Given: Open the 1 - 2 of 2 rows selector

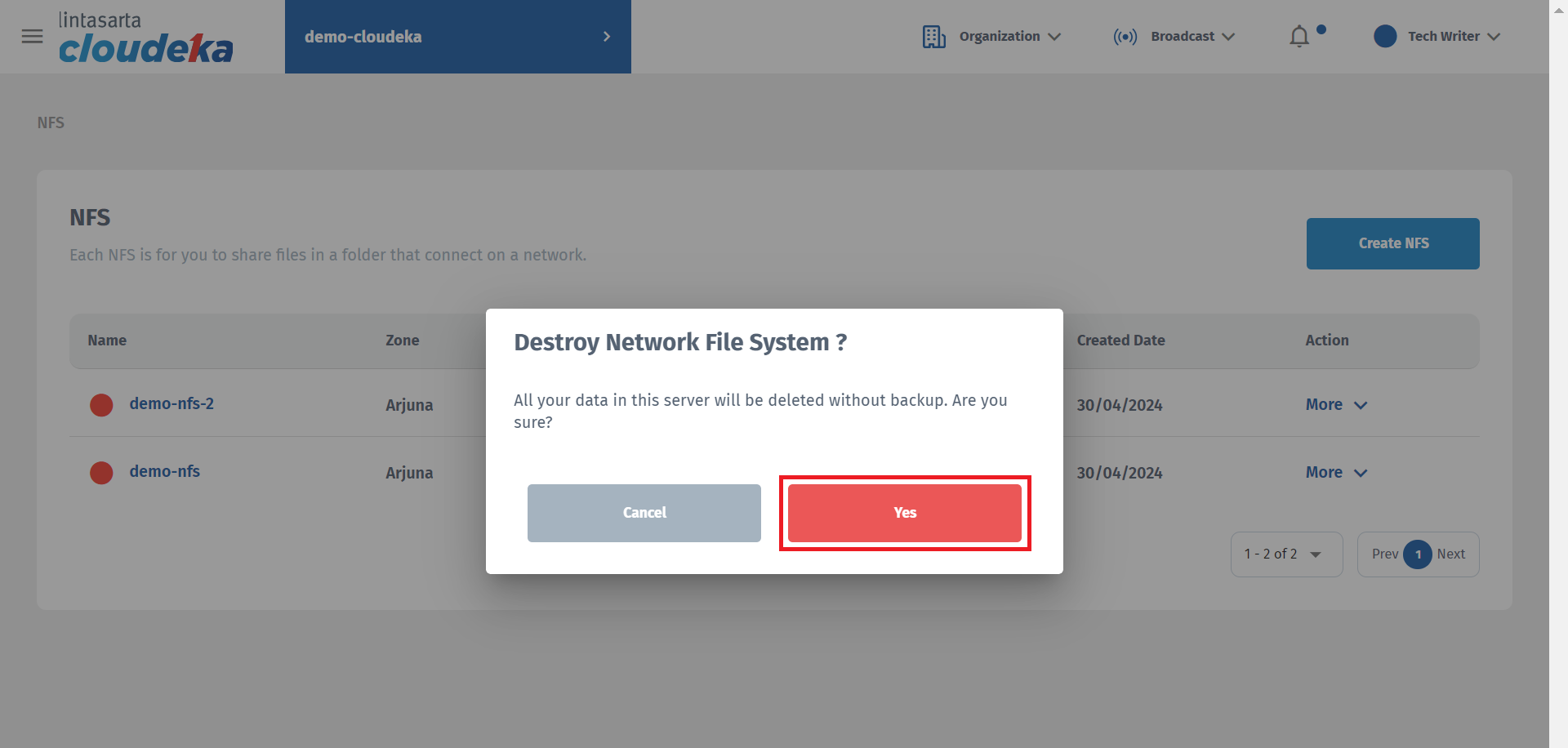Looking at the screenshot, I should pyautogui.click(x=1285, y=554).
